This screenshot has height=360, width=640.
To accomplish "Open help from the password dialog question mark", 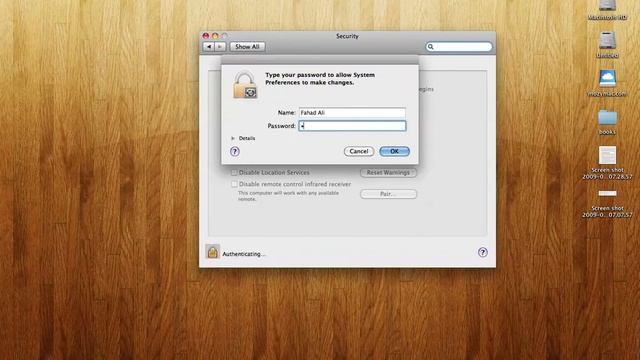I will tap(235, 151).
